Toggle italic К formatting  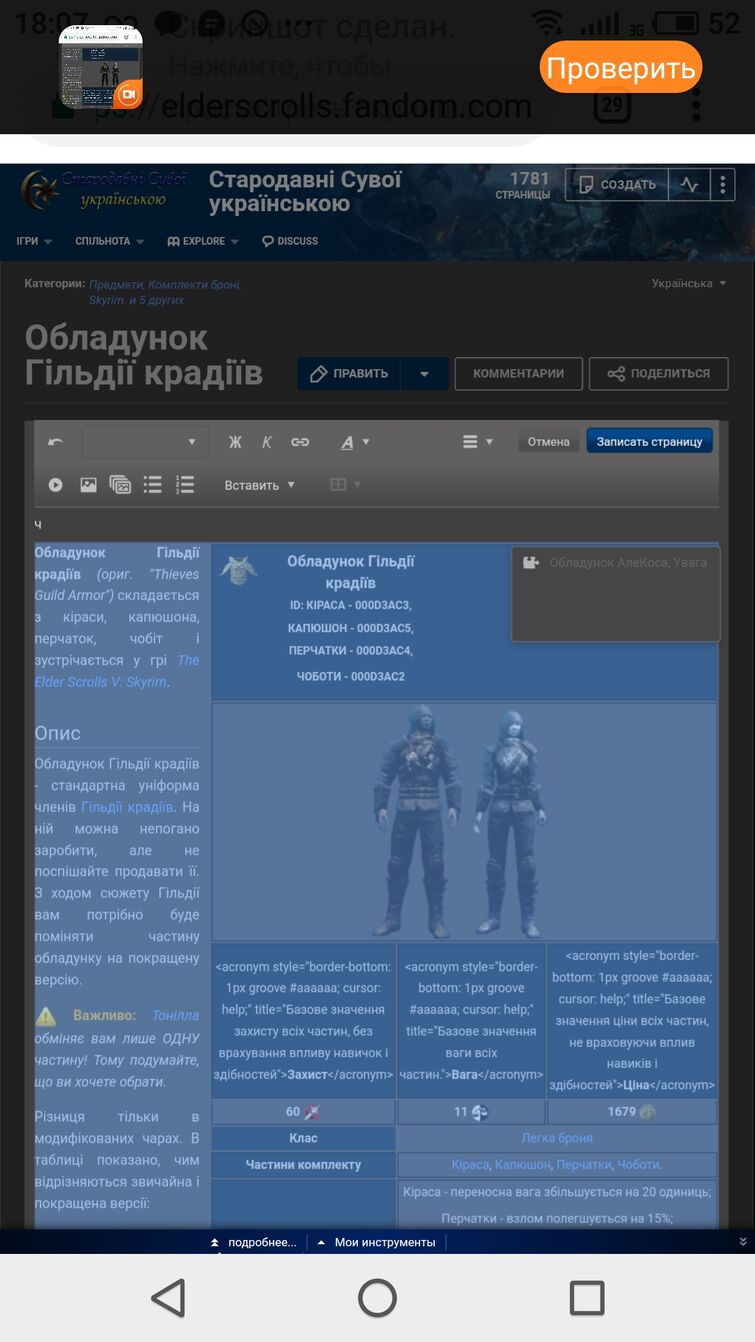[x=267, y=442]
